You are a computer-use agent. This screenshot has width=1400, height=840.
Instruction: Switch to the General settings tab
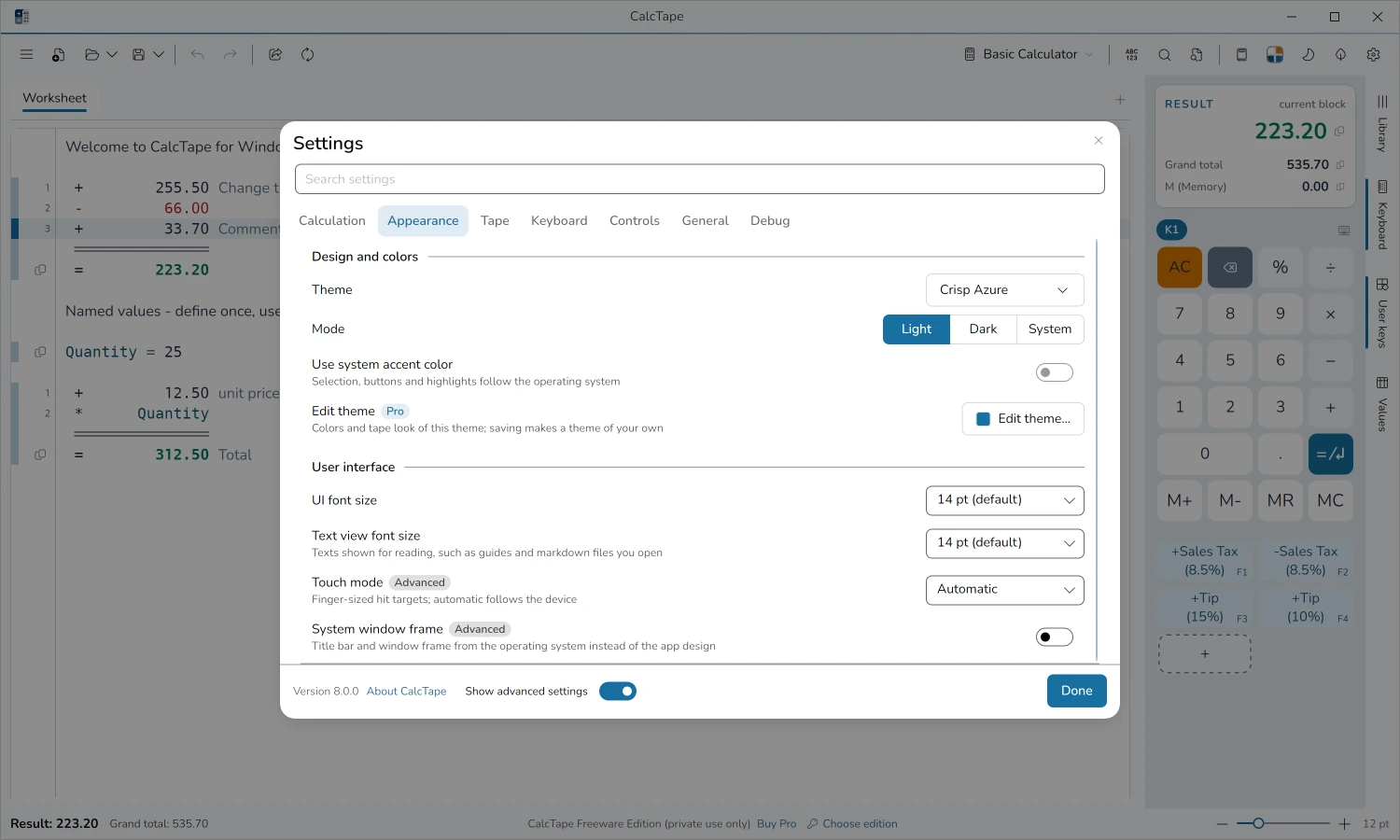[x=705, y=221]
